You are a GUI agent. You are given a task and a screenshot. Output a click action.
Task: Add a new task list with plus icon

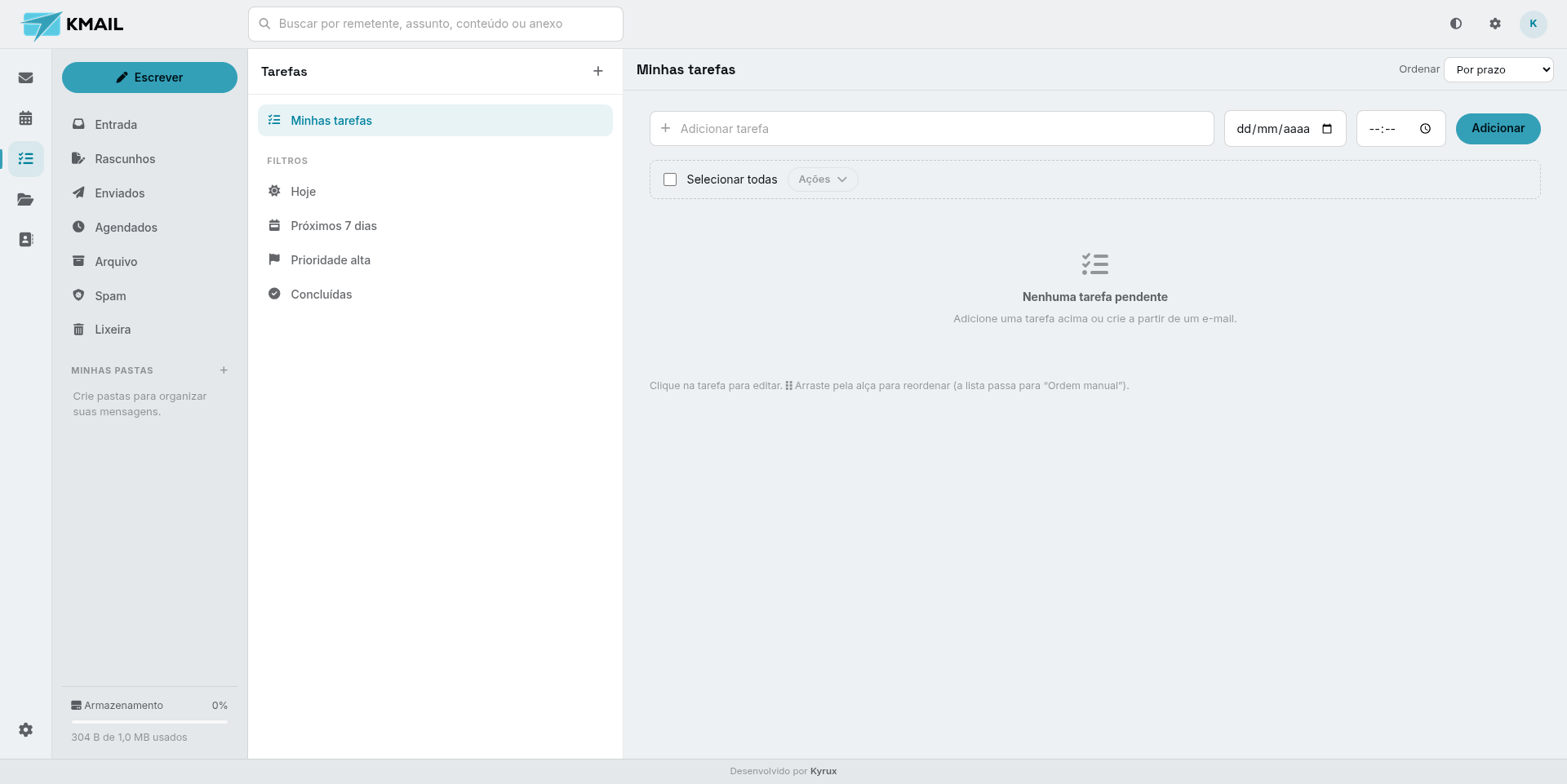598,72
